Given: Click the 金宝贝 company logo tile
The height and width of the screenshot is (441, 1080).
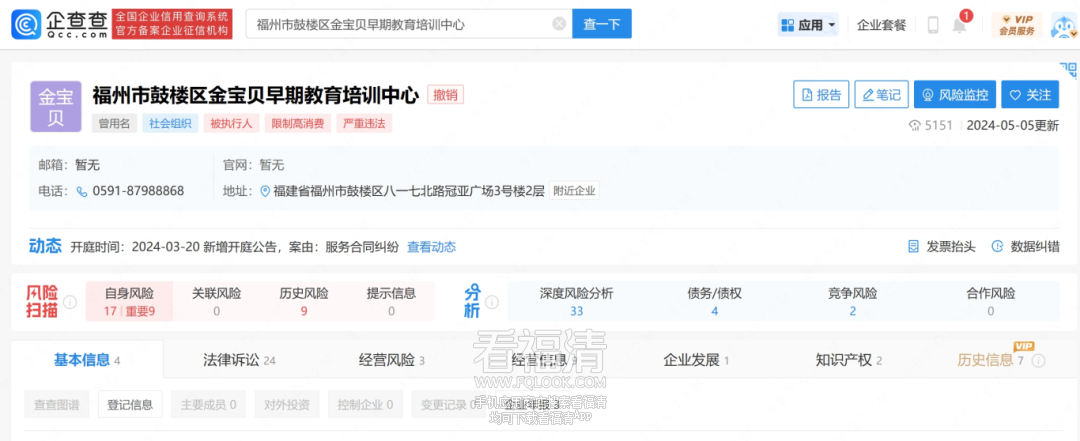Looking at the screenshot, I should [x=55, y=107].
